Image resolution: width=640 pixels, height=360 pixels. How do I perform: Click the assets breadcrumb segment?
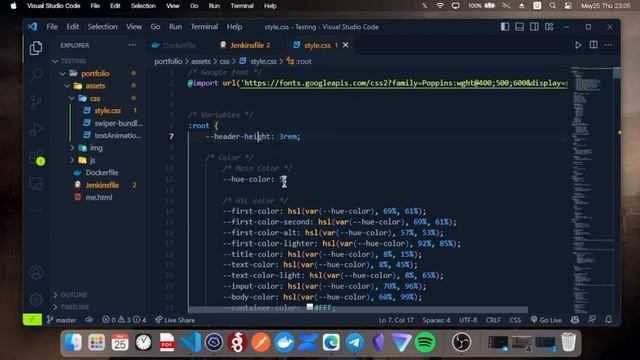tap(201, 62)
